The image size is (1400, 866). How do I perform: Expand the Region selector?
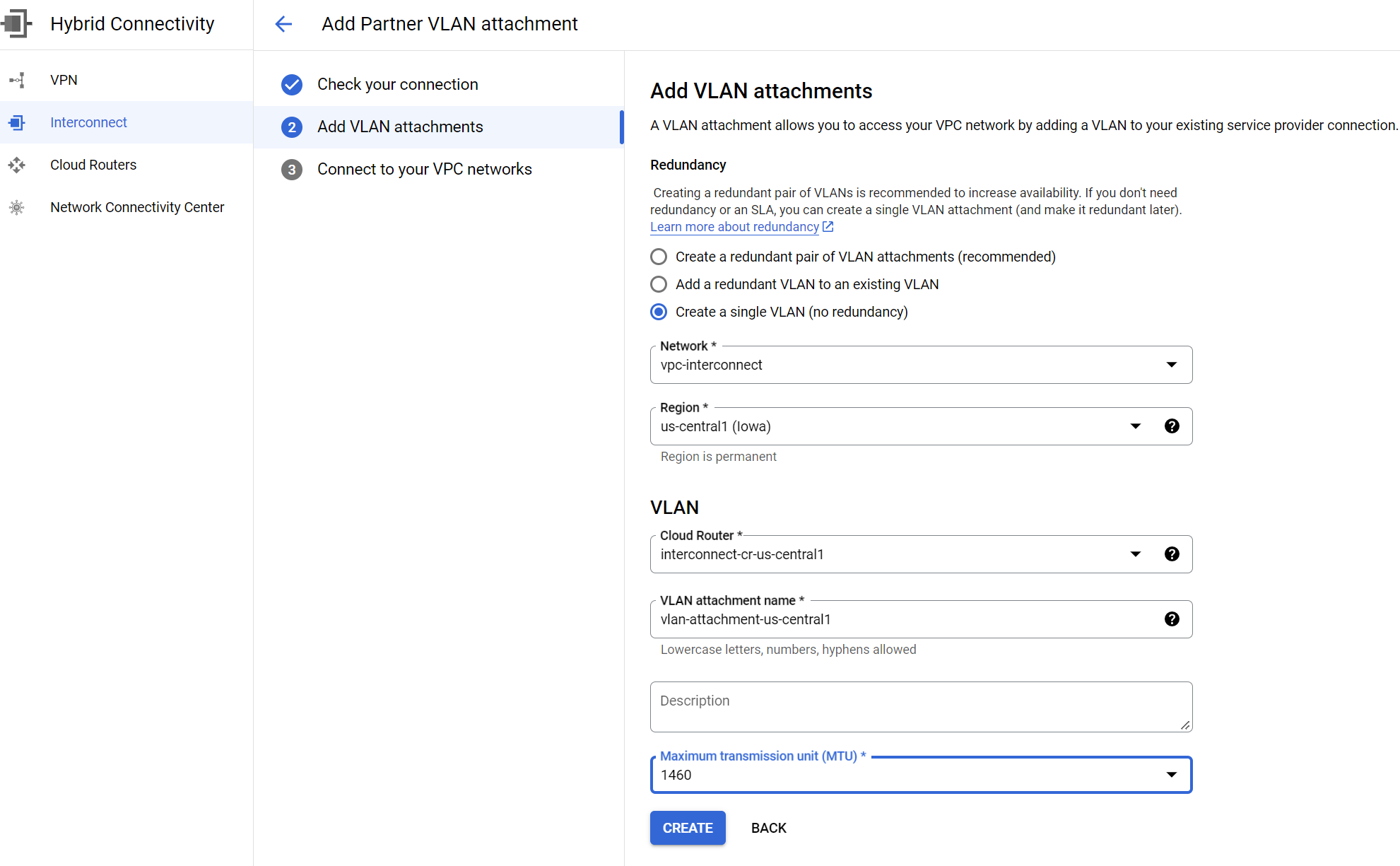pos(1135,426)
